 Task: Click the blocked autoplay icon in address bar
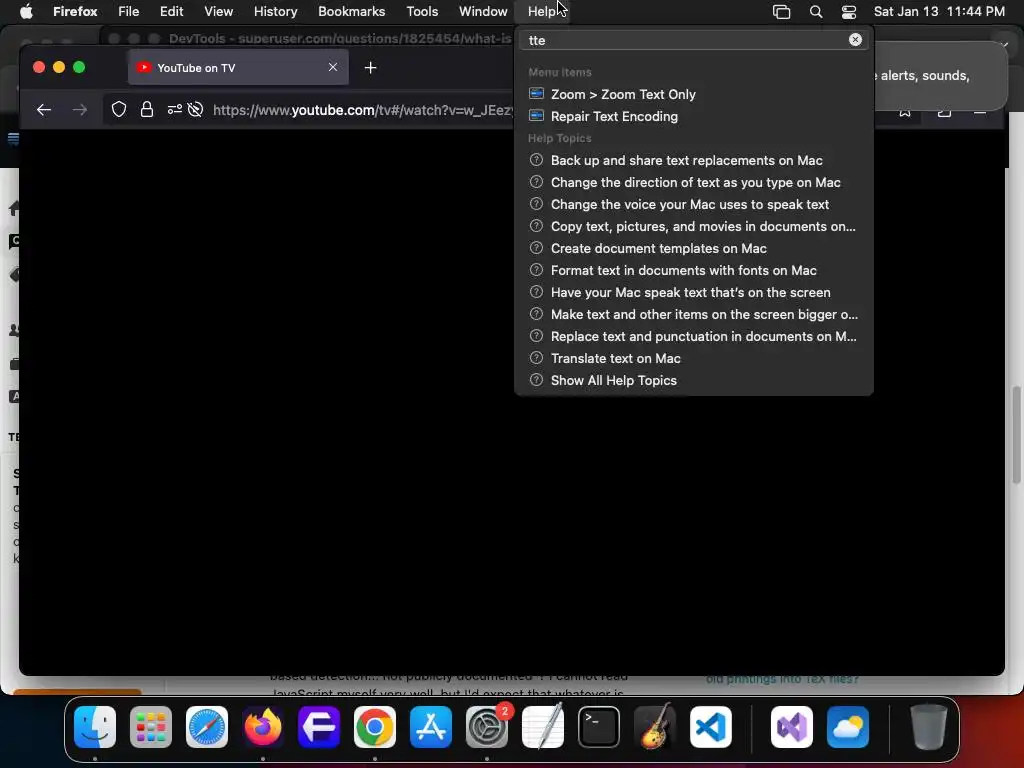[195, 110]
